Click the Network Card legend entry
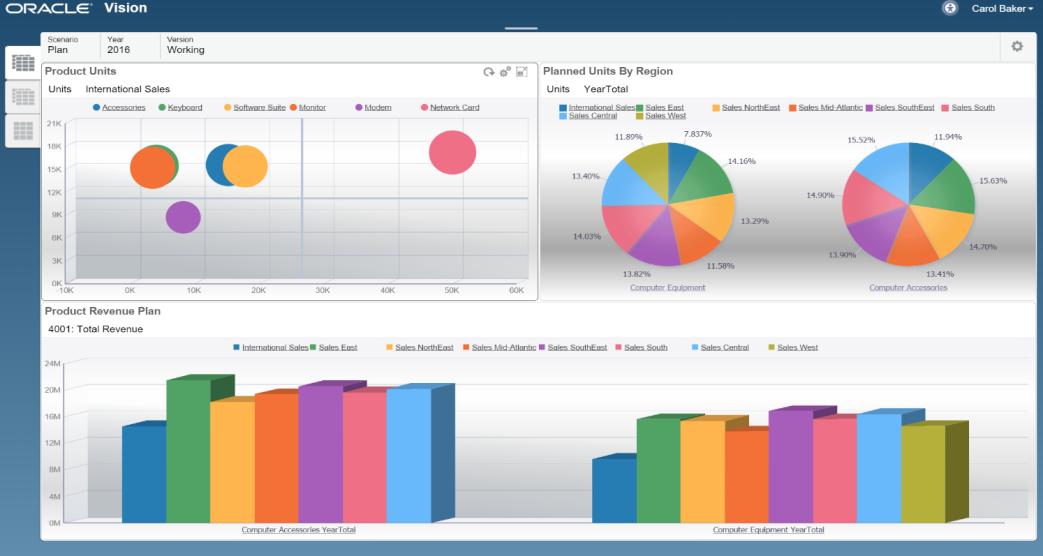The width and height of the screenshot is (1043, 556). coord(454,107)
